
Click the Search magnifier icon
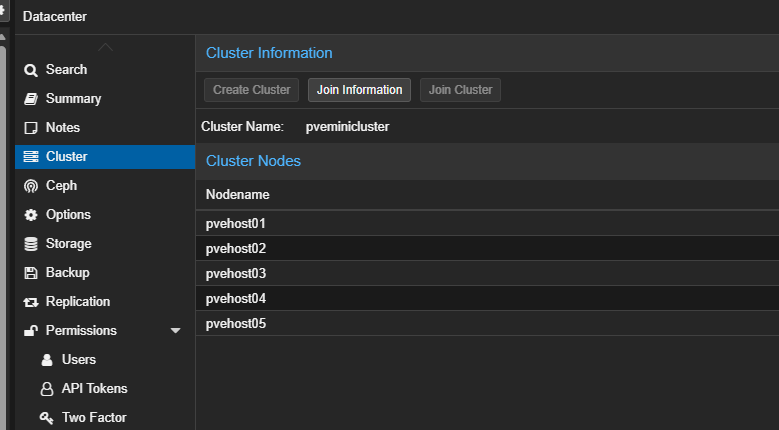30,70
